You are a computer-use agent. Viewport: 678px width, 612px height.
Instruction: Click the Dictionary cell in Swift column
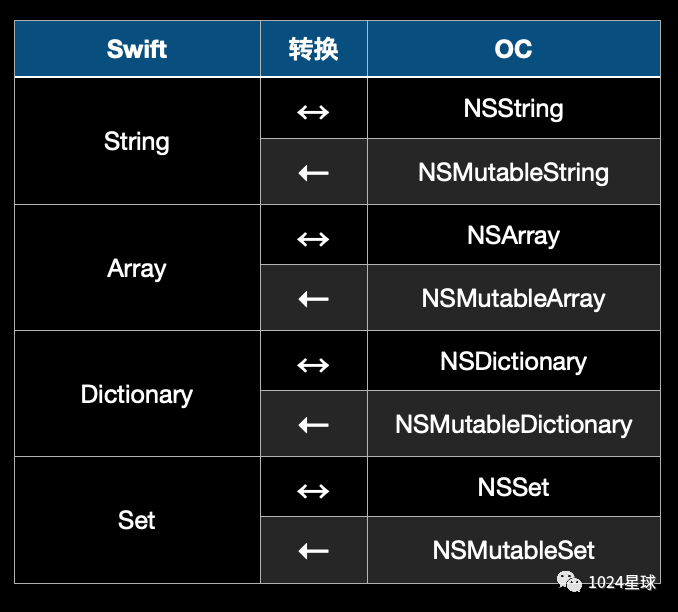tap(137, 394)
